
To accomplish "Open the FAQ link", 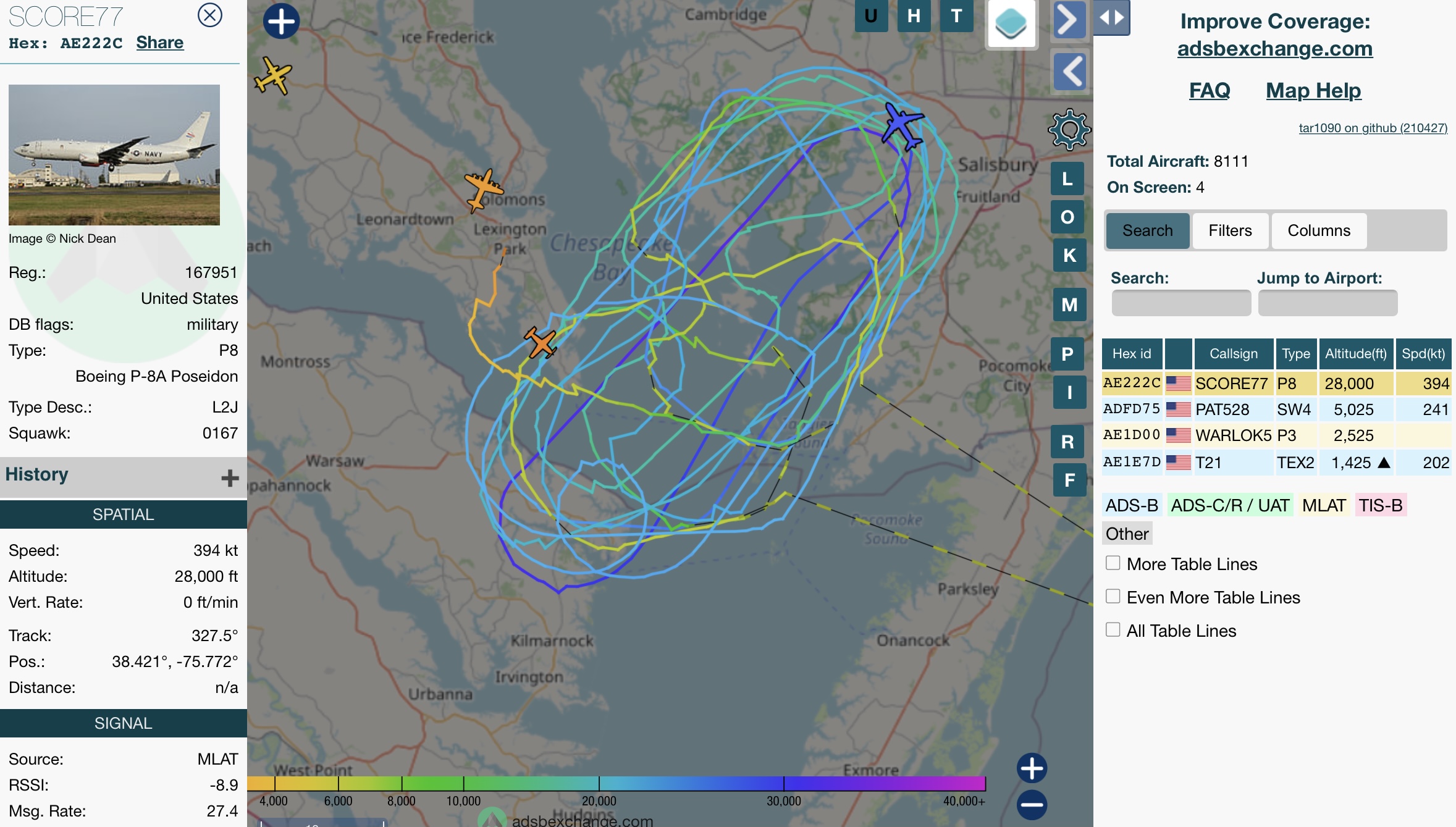I will (x=1210, y=90).
